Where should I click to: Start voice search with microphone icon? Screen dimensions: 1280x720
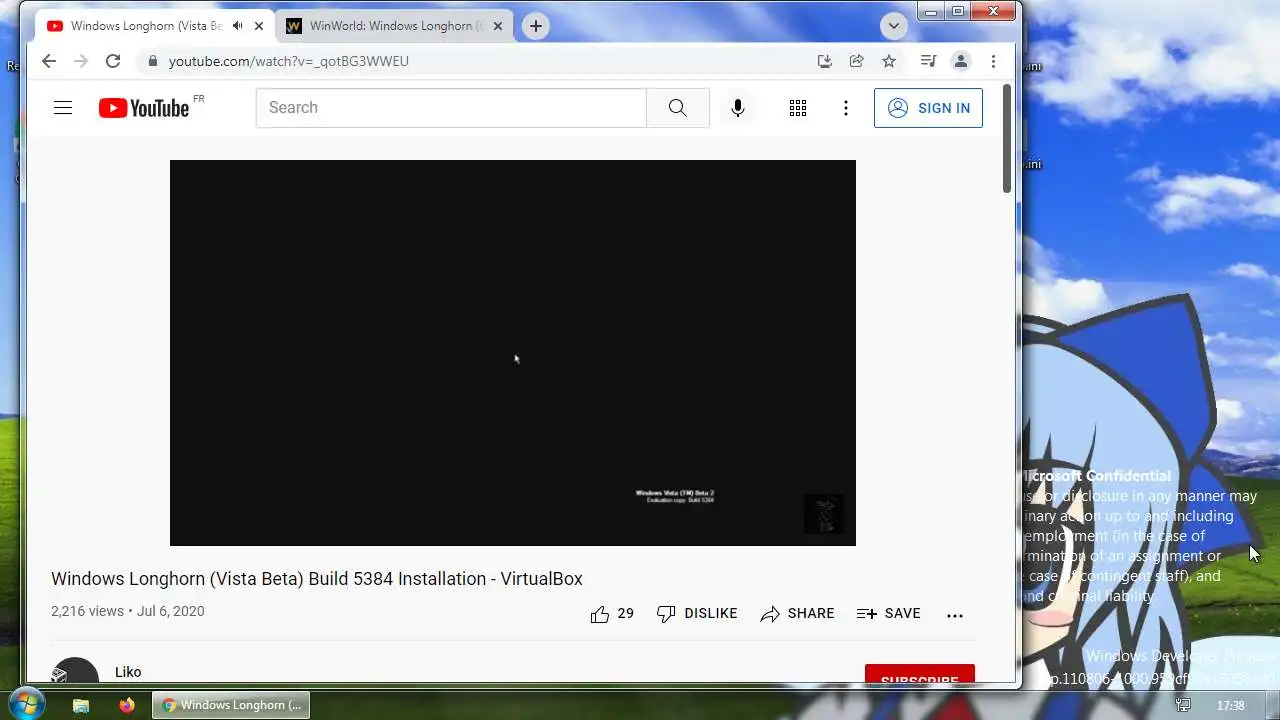[738, 108]
